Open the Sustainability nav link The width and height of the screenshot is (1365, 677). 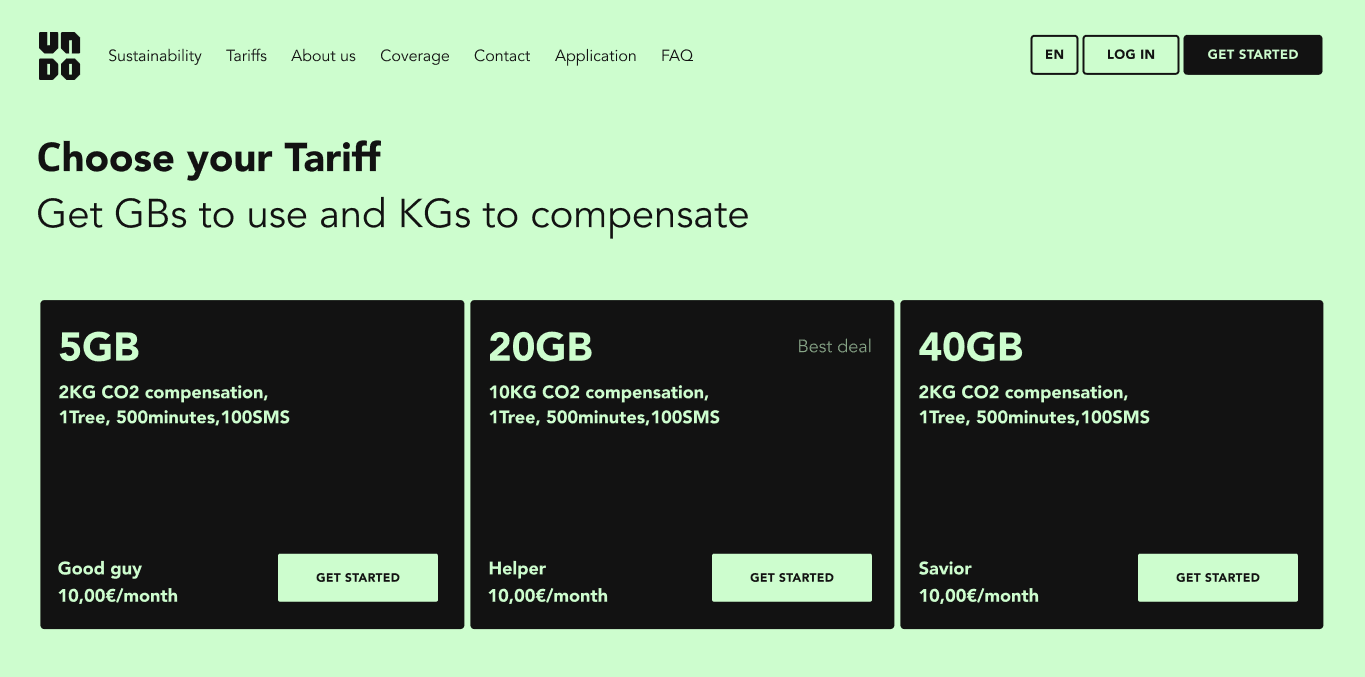155,56
